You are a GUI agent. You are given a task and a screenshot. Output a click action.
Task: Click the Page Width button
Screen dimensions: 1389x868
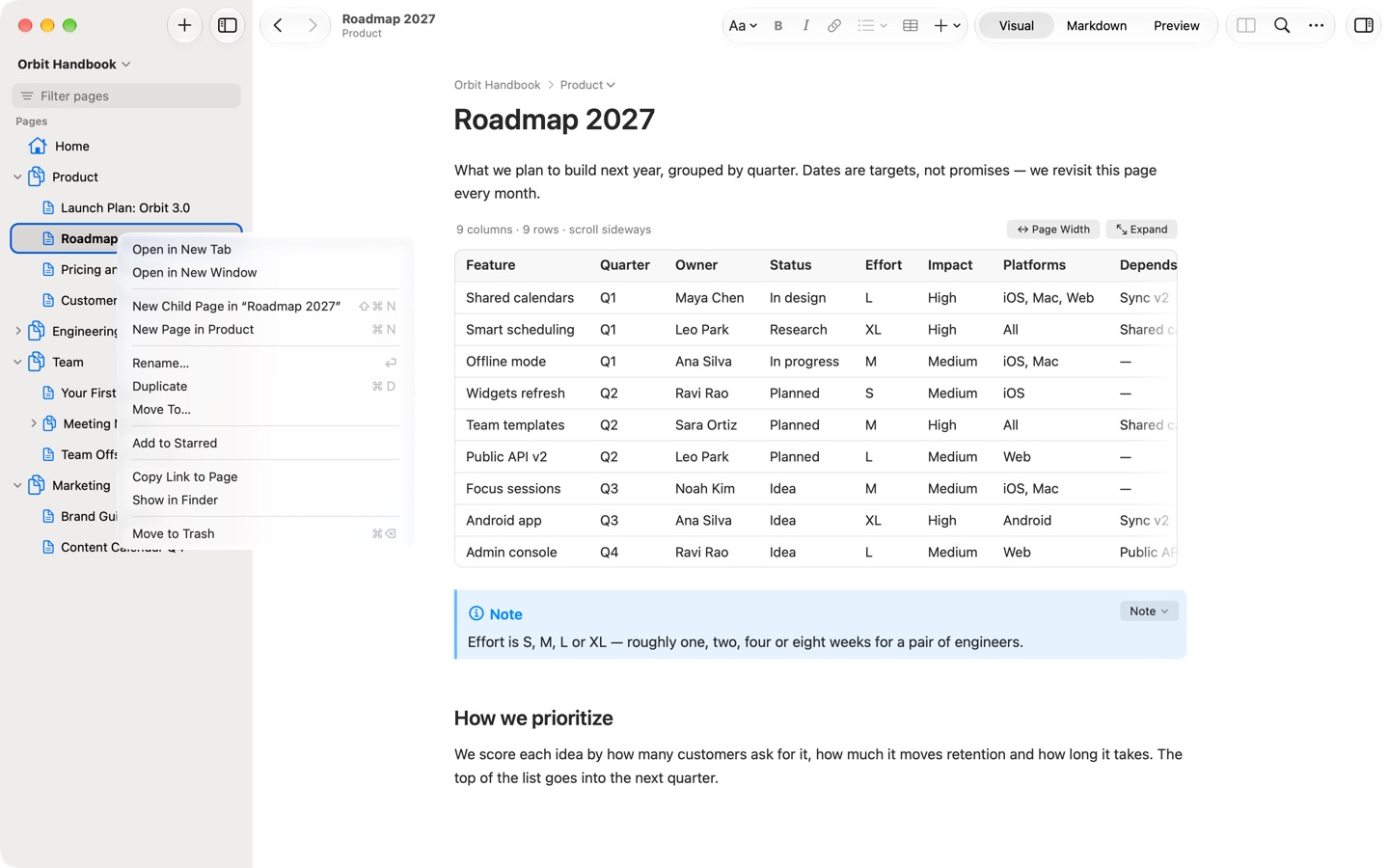(1053, 230)
